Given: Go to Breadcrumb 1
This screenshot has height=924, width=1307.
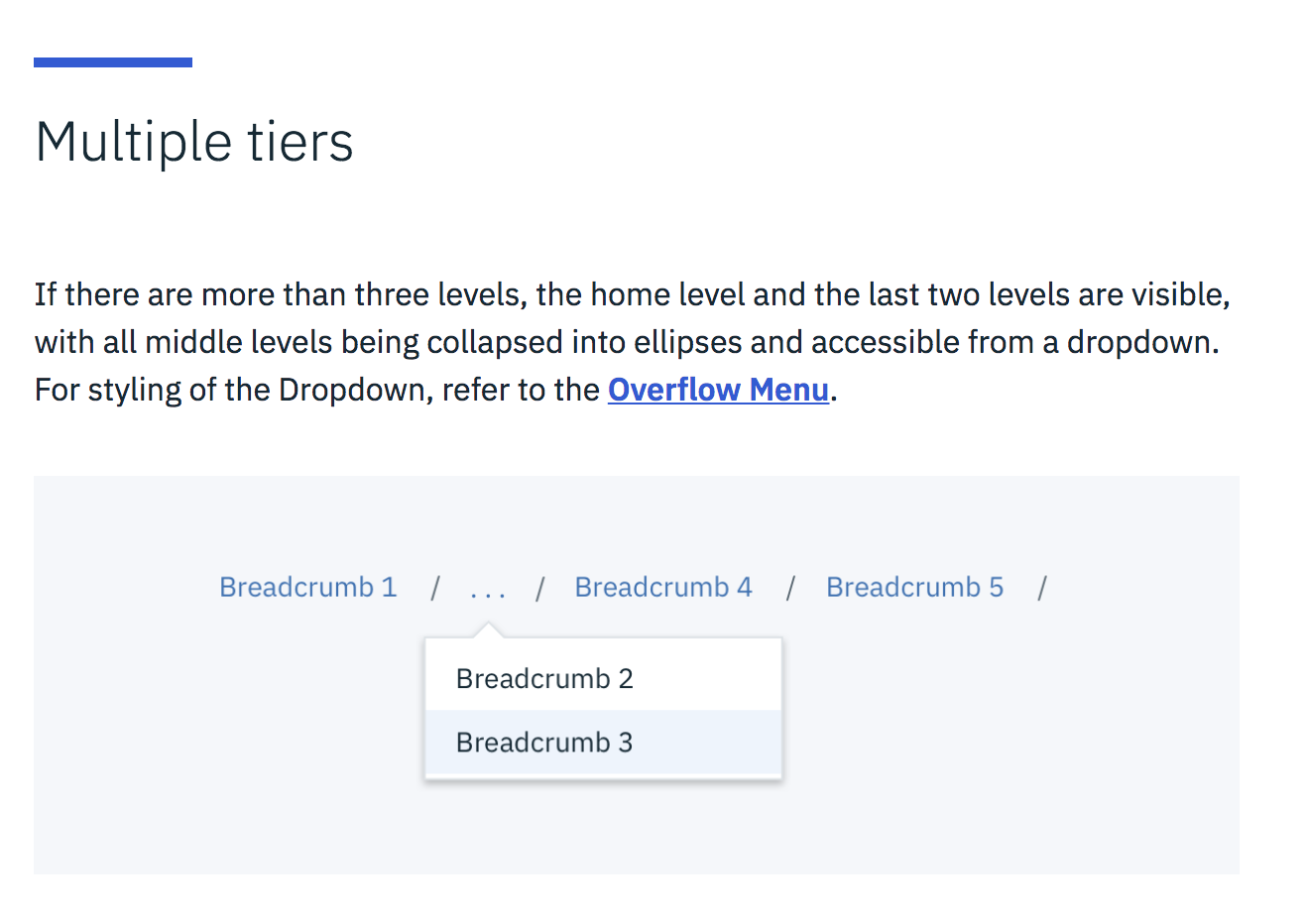Looking at the screenshot, I should click(x=307, y=587).
